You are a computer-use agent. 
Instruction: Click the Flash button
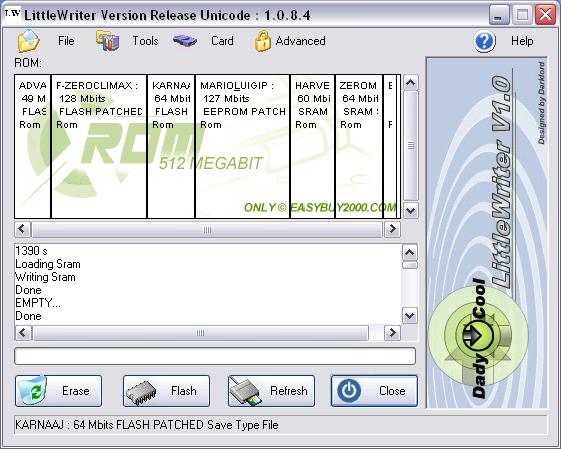pyautogui.click(x=166, y=391)
